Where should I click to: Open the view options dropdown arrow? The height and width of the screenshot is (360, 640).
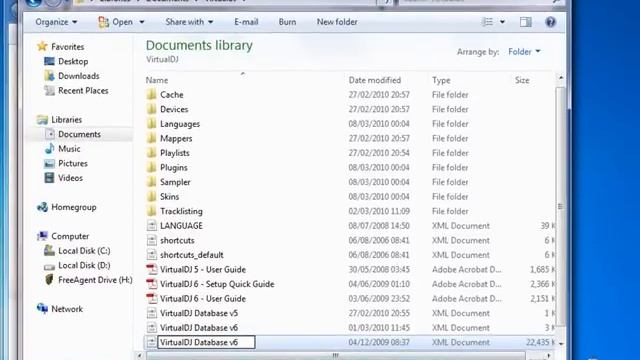click(x=502, y=22)
